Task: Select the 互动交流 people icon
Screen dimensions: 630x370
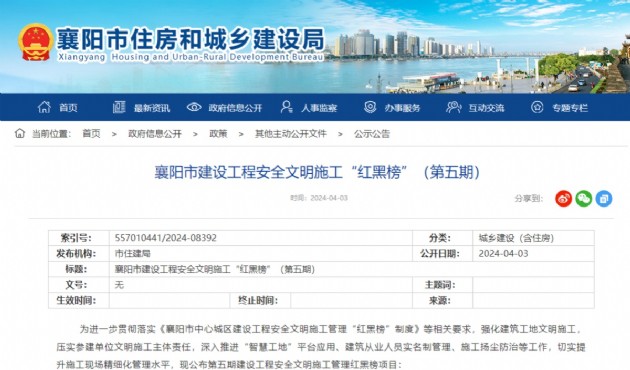Action: point(454,107)
